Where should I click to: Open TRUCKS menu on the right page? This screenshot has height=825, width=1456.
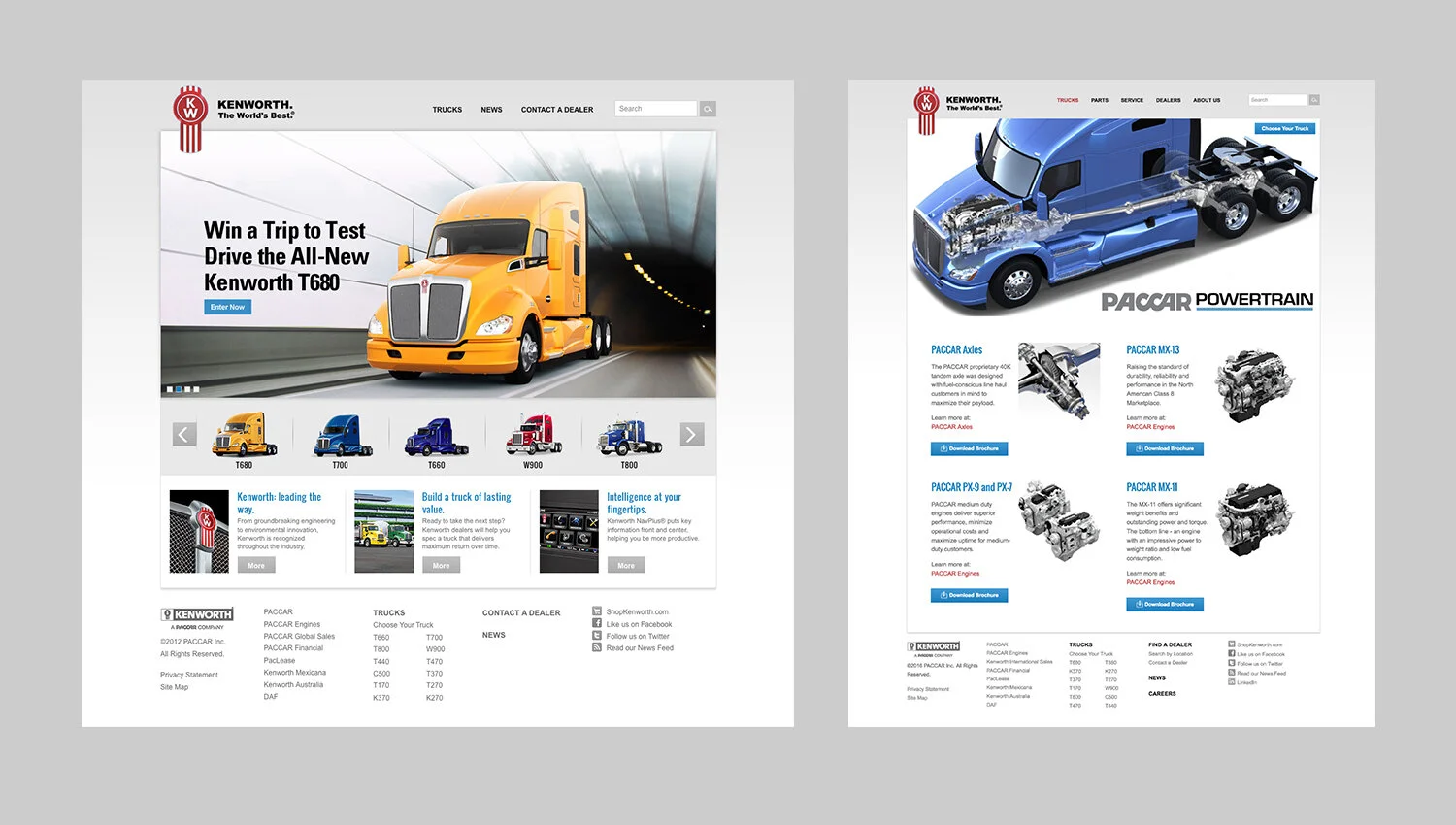point(1068,100)
